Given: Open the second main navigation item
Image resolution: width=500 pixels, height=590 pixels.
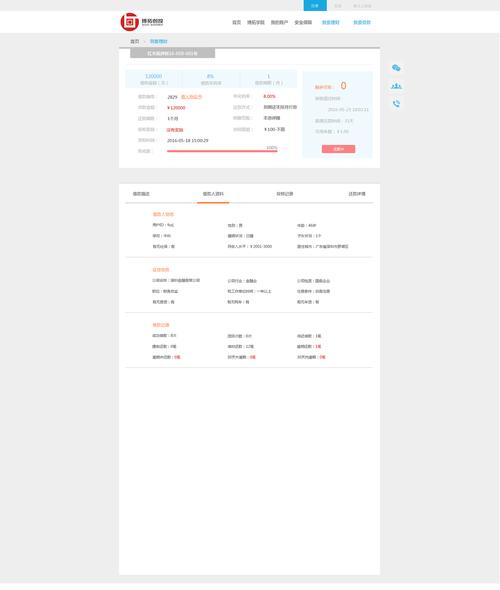Looking at the screenshot, I should click(256, 23).
